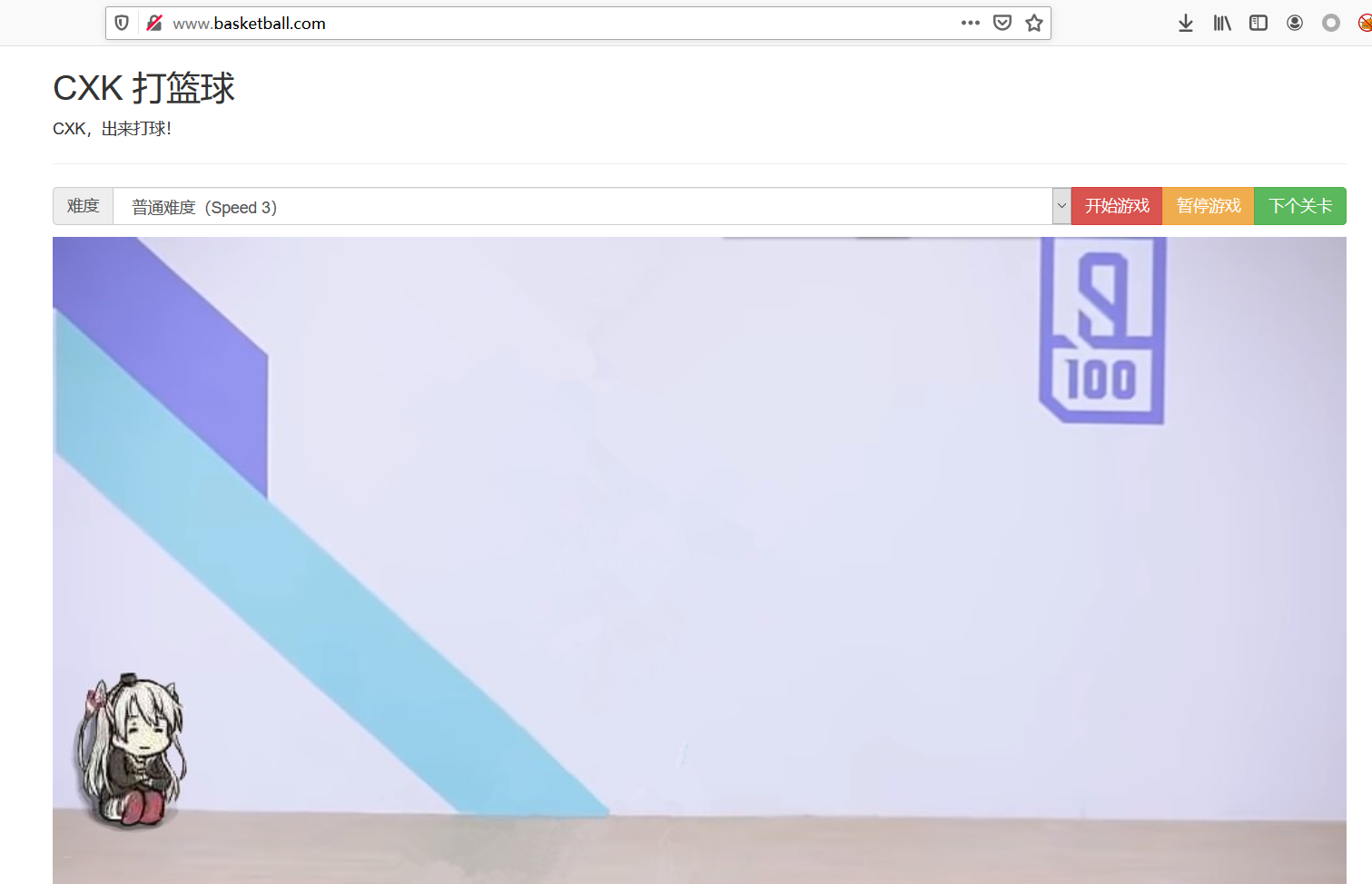
Task: Click the difficulty dropdown arrow
Action: tap(1061, 206)
